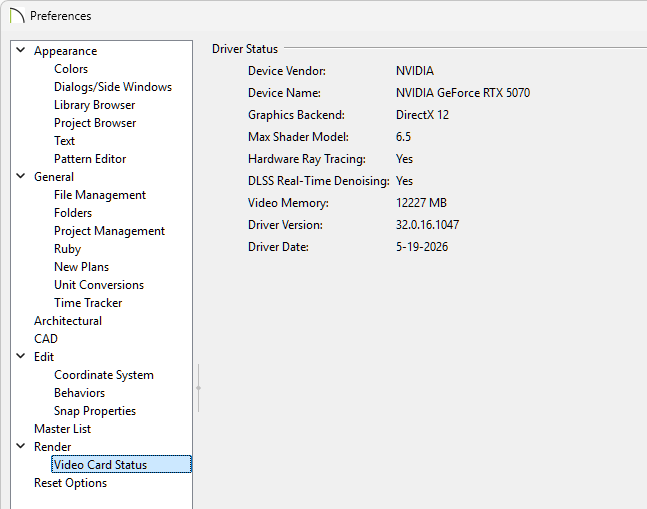Click the Preferences window app icon
The height and width of the screenshot is (509, 647).
17,16
